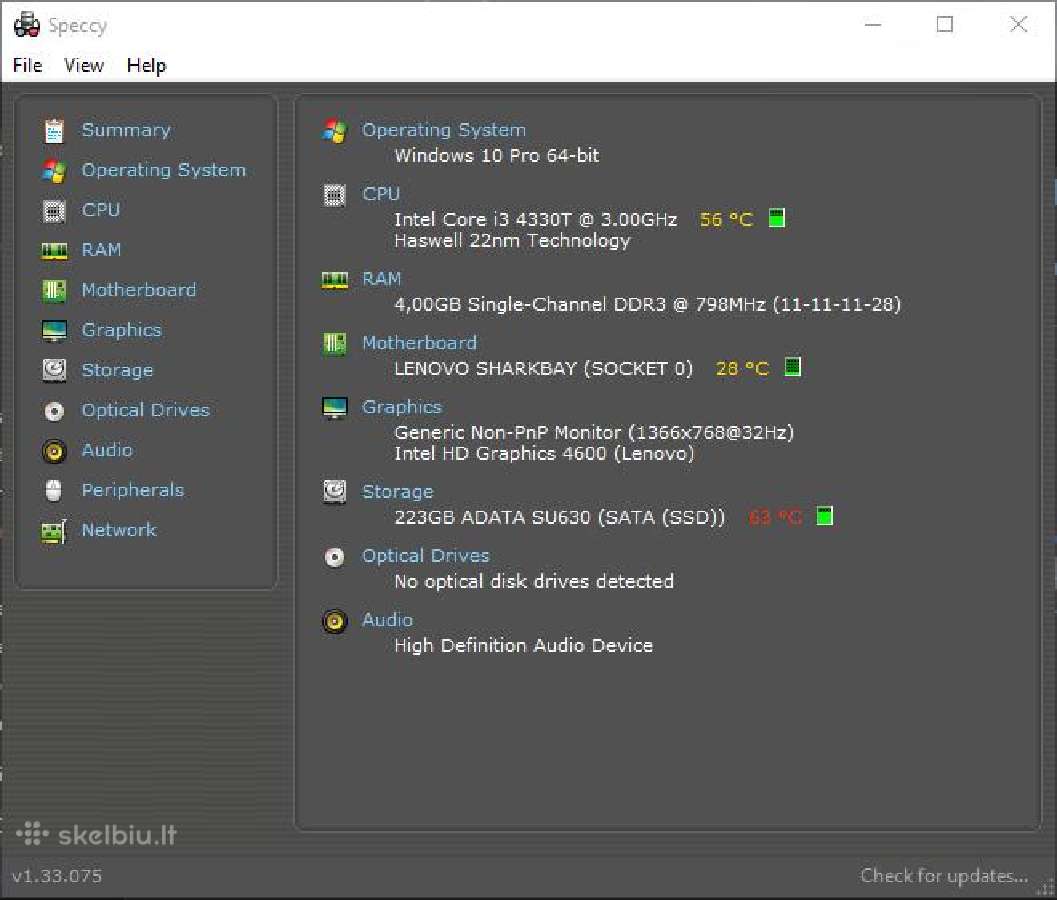This screenshot has height=900, width=1057.
Task: Click 'Generic Non-PnP Monitor' text
Action: pyautogui.click(x=508, y=433)
